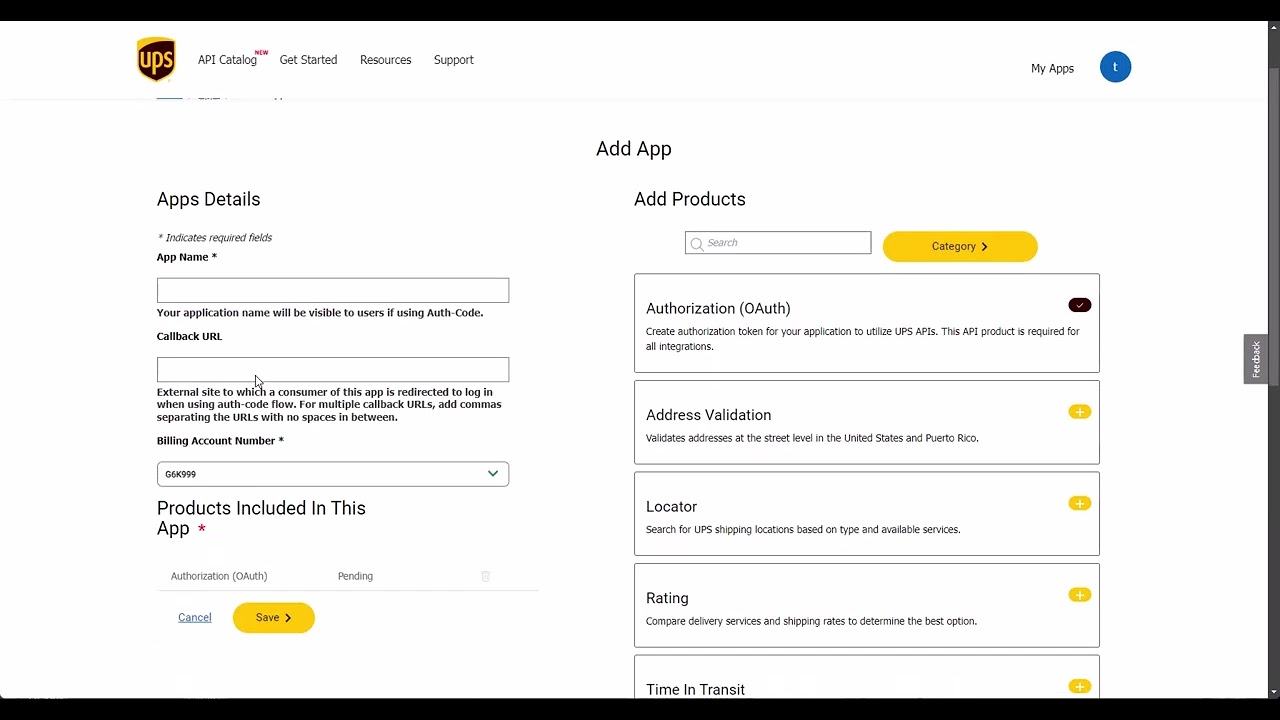The image size is (1280, 720).
Task: Open the Billing Account Number dropdown
Action: coord(333,474)
